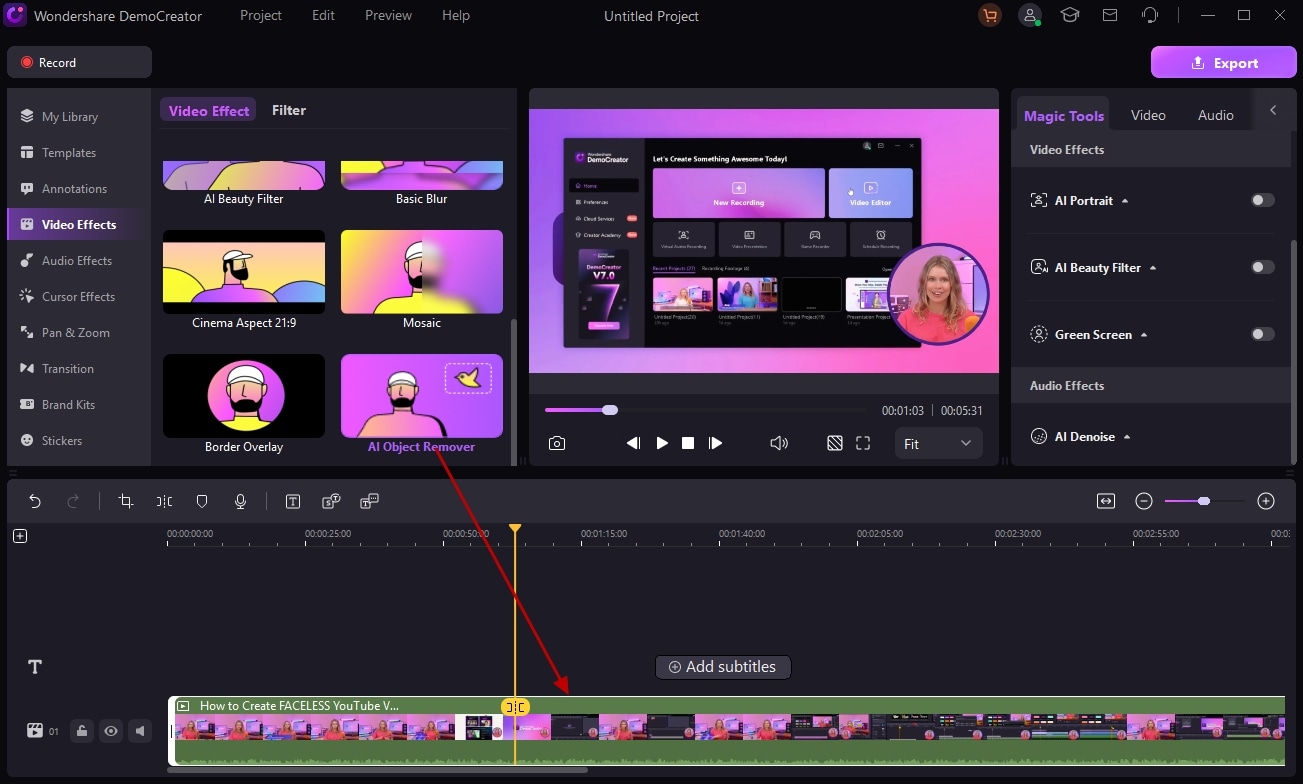Click the speech-to-text icon in the timeline toolbar

331,501
